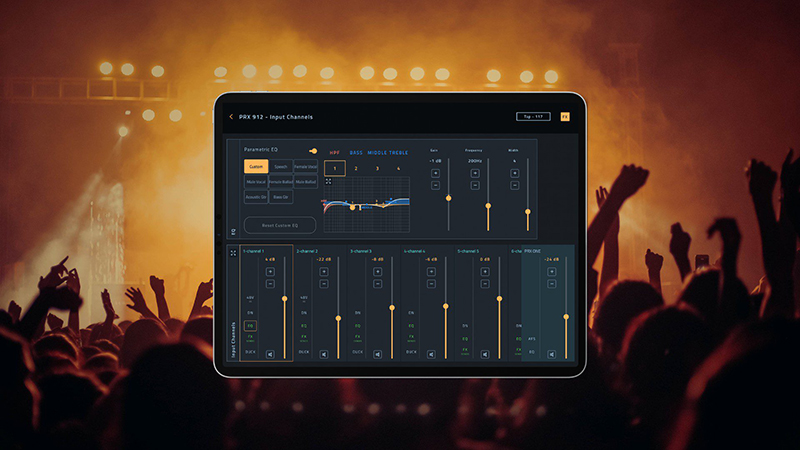Mute the PRX ONE channel speaker icon
The image size is (800, 450).
coord(552,354)
